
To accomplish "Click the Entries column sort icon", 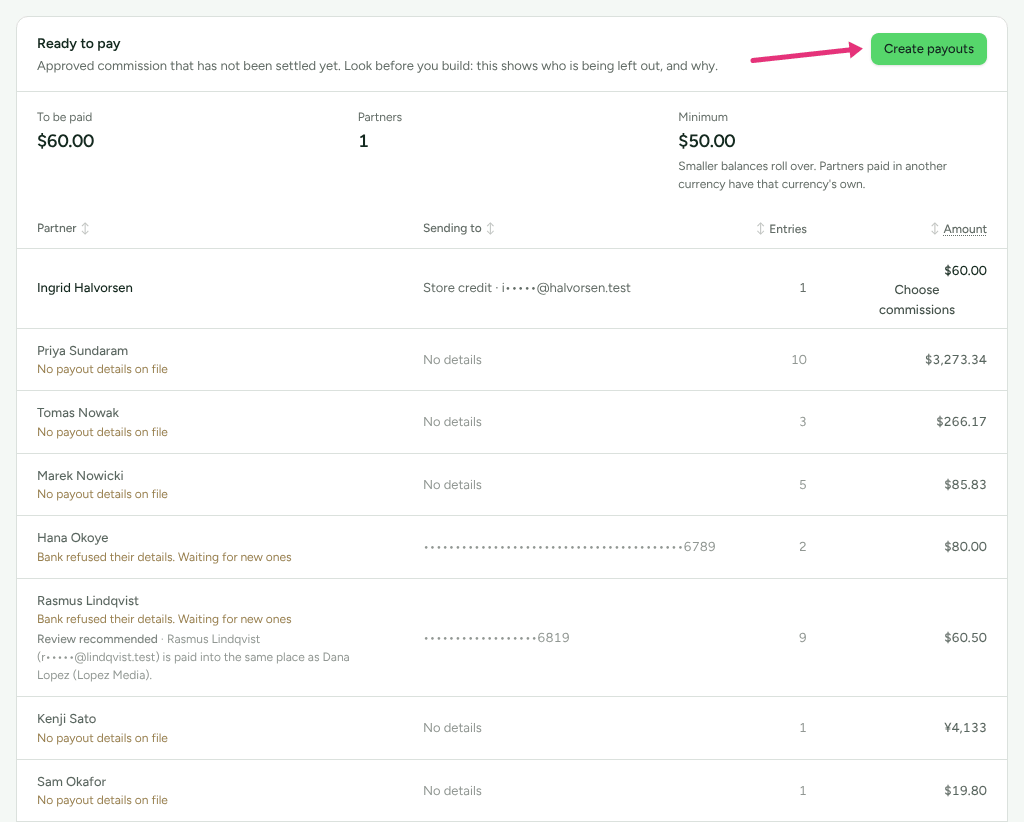I will tap(760, 229).
